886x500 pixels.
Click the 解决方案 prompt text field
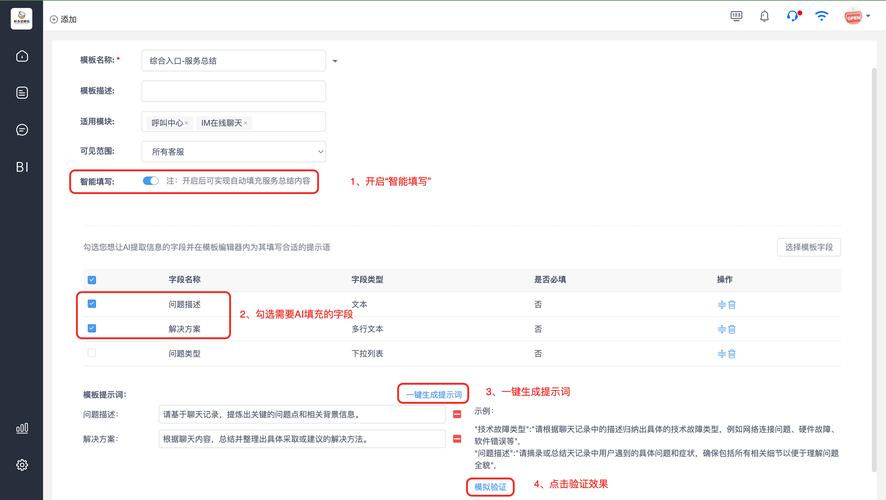(302, 439)
